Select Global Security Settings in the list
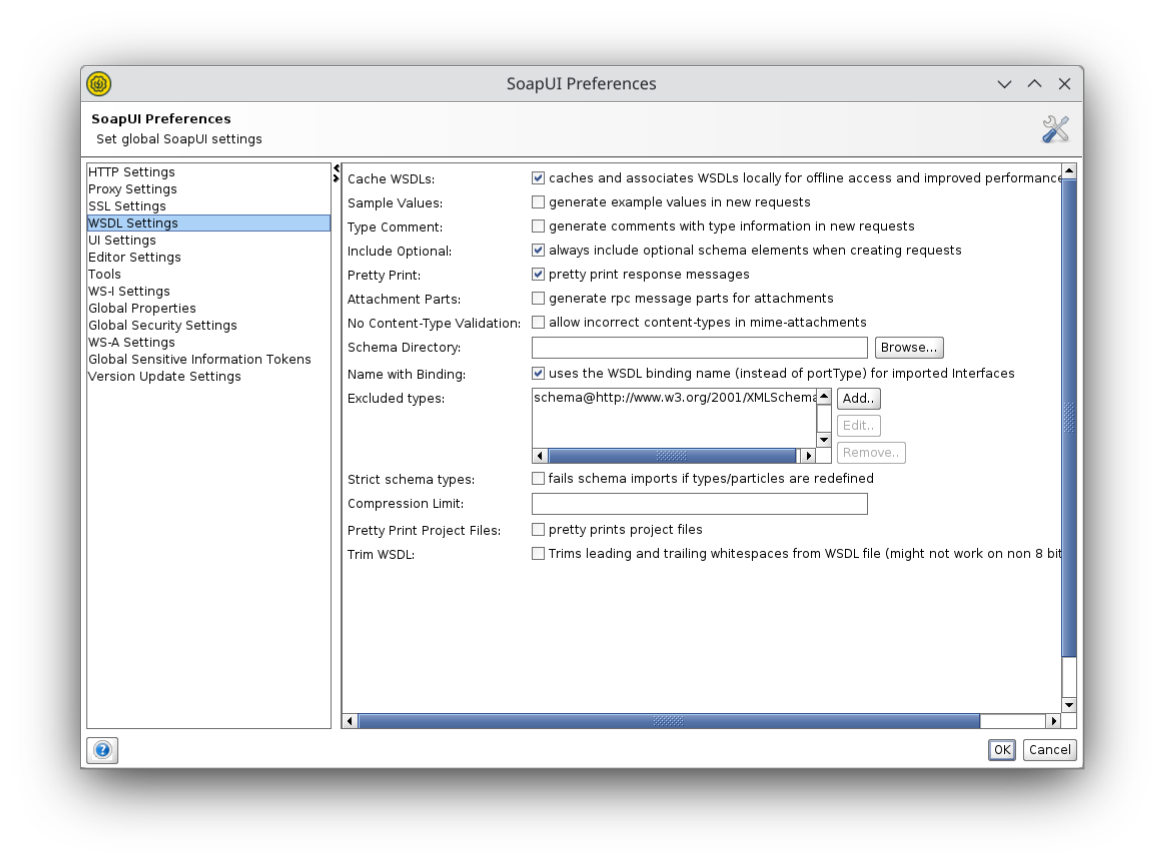 pos(162,325)
